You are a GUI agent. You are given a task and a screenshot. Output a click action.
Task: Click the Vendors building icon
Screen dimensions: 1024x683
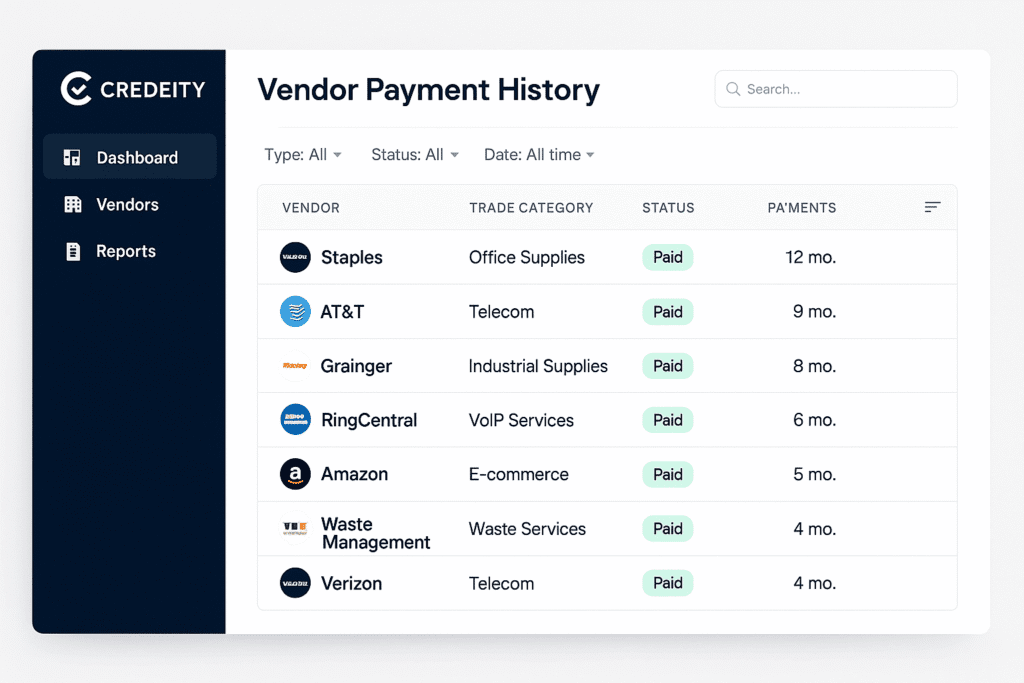coord(72,205)
